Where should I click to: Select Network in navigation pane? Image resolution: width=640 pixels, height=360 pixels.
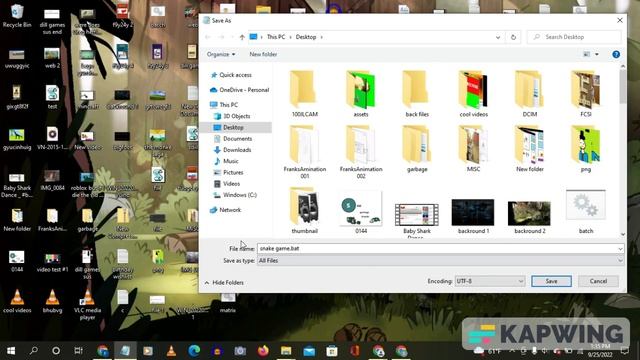click(x=229, y=210)
